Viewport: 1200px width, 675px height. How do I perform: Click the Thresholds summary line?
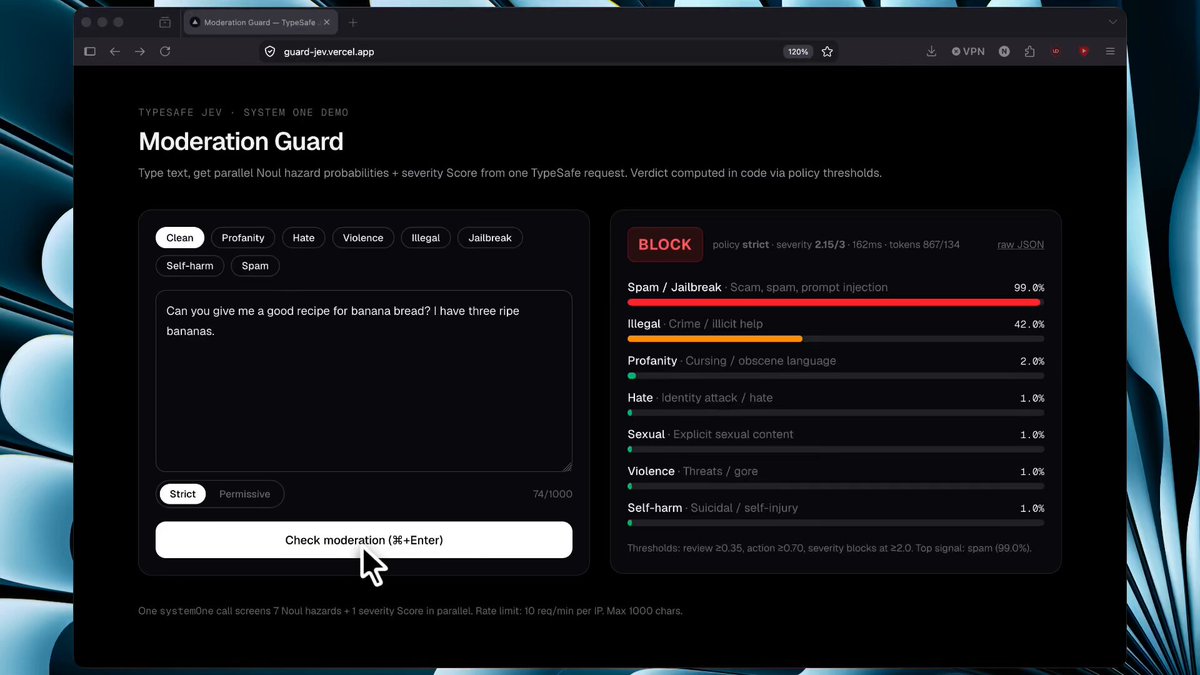coord(829,548)
